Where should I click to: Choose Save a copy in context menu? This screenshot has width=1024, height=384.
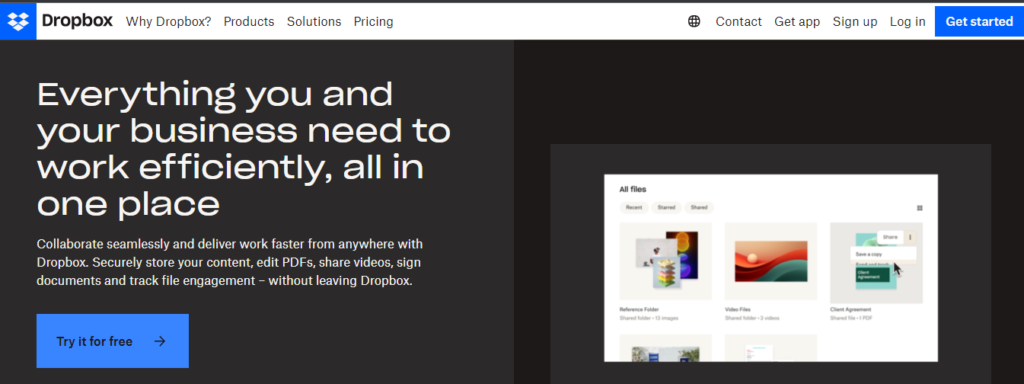883,253
